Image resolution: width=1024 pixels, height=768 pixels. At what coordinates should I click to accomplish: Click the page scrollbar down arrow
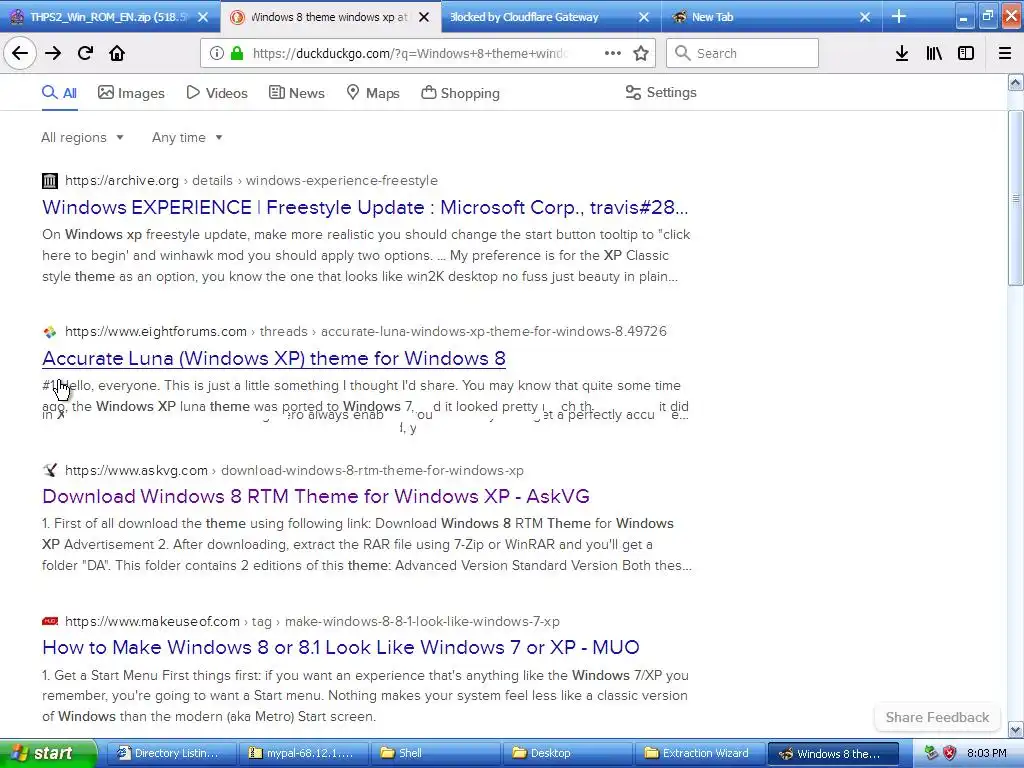point(1015,729)
